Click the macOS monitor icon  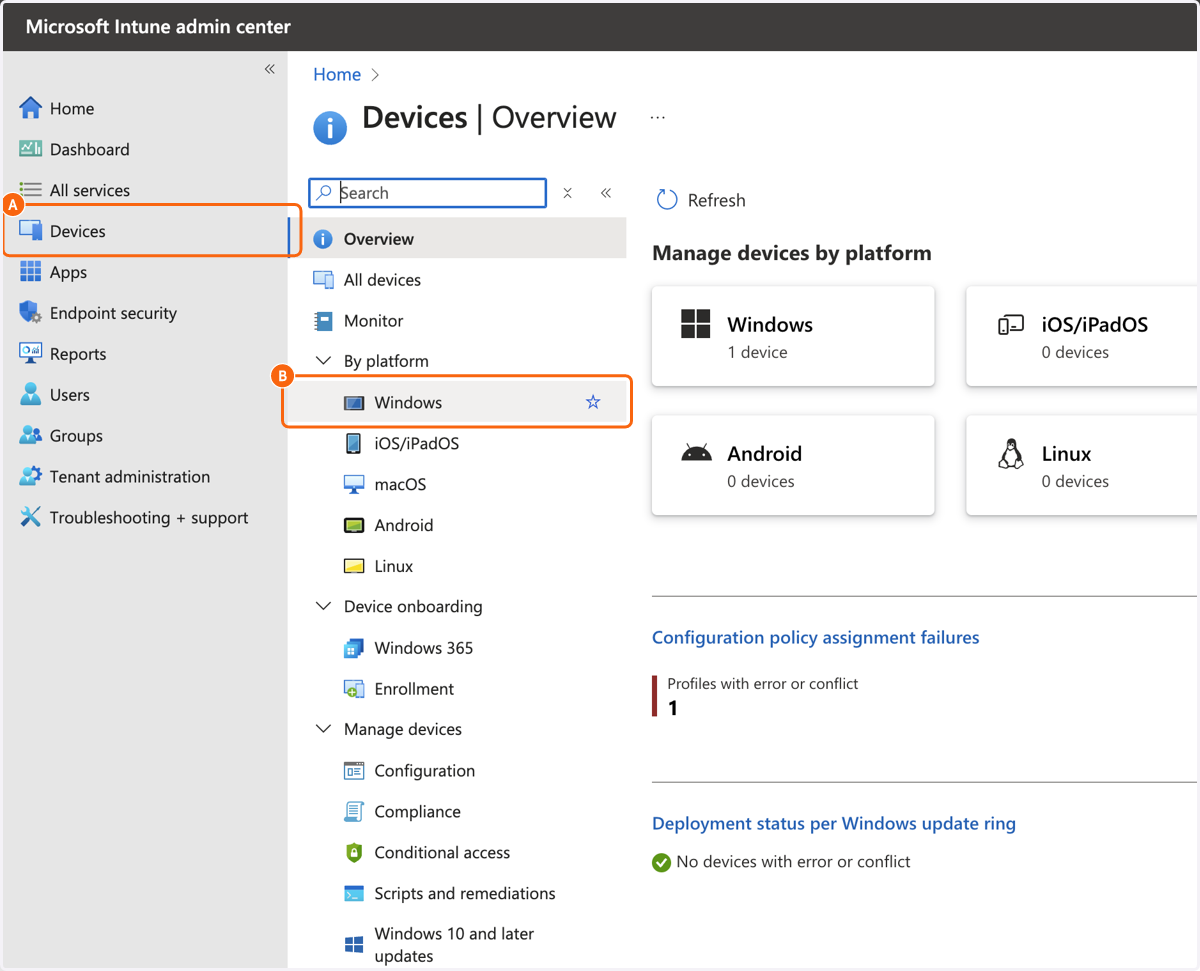353,484
